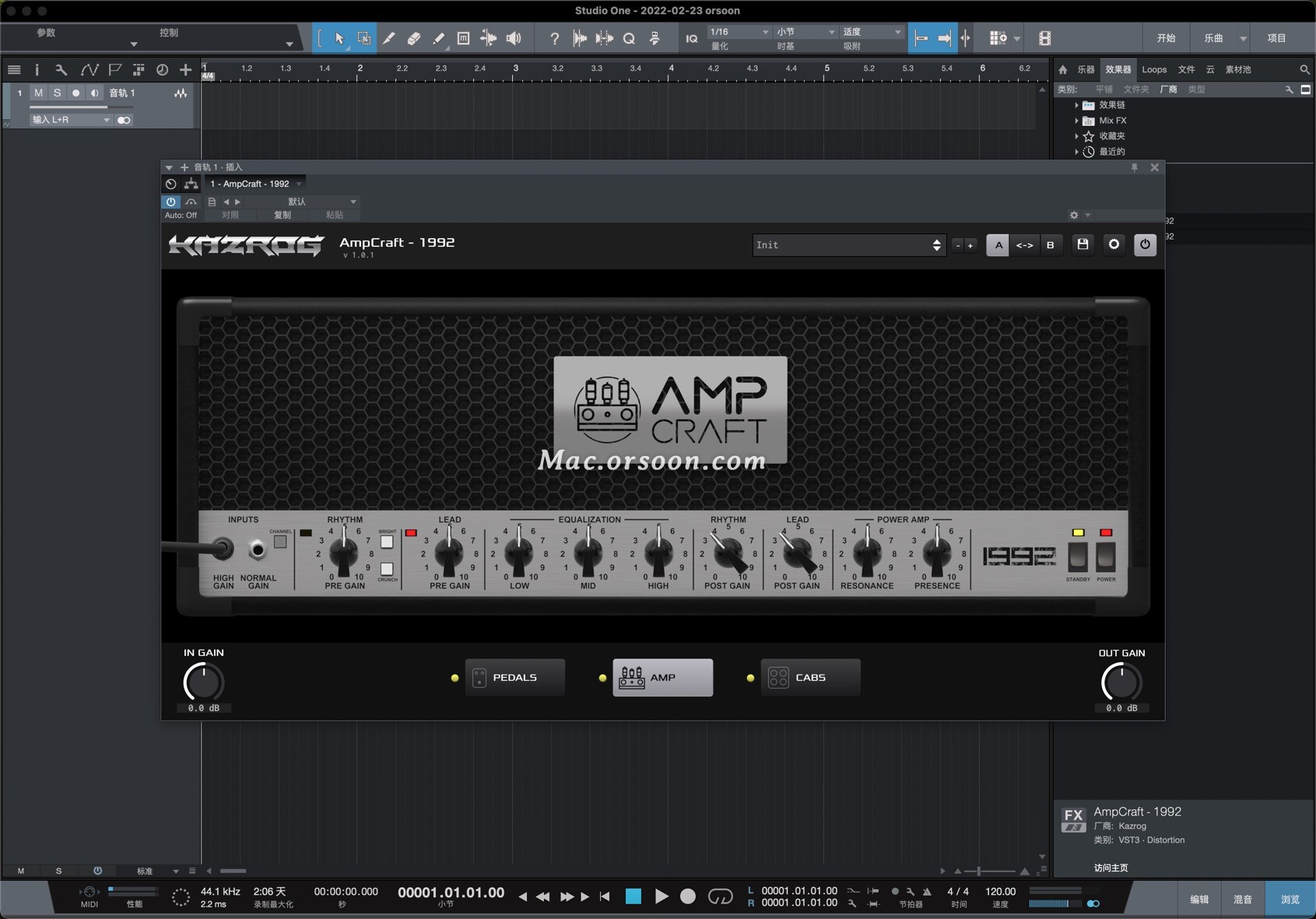The width and height of the screenshot is (1316, 919).
Task: Click the Stop button in transport
Action: pos(633,896)
